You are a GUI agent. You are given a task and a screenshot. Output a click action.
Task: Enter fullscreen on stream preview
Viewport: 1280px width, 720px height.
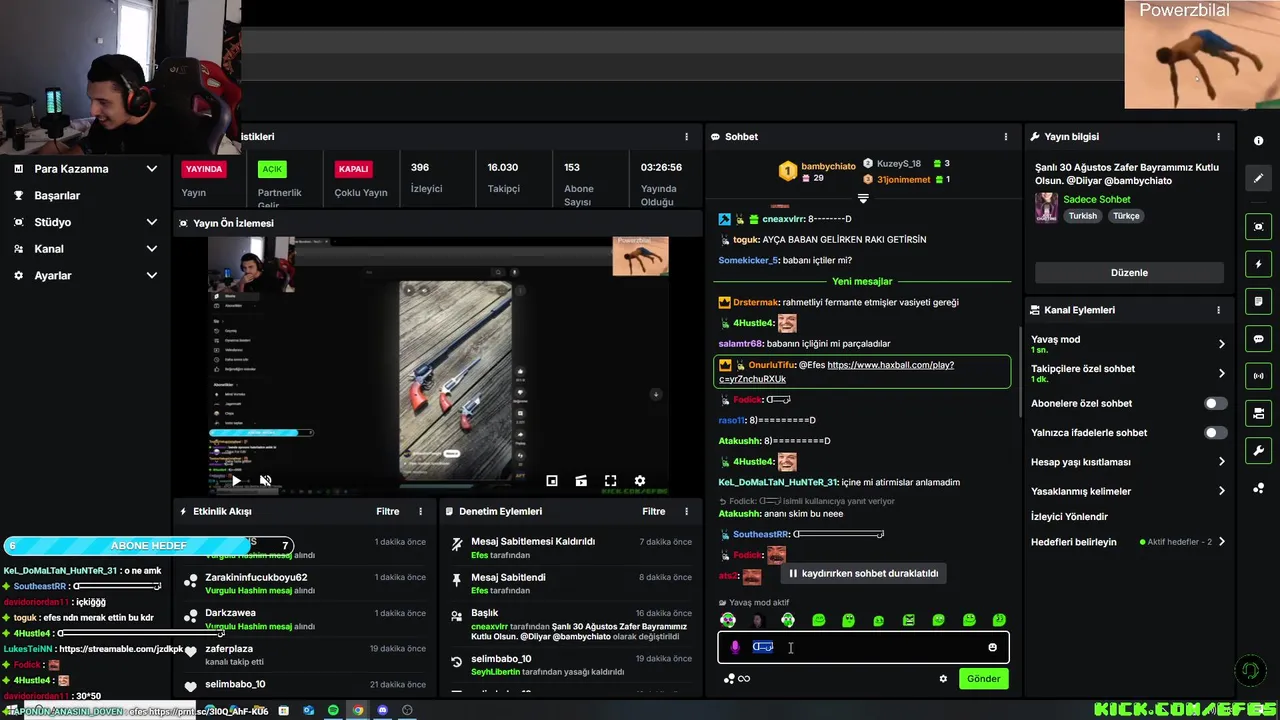pos(610,481)
